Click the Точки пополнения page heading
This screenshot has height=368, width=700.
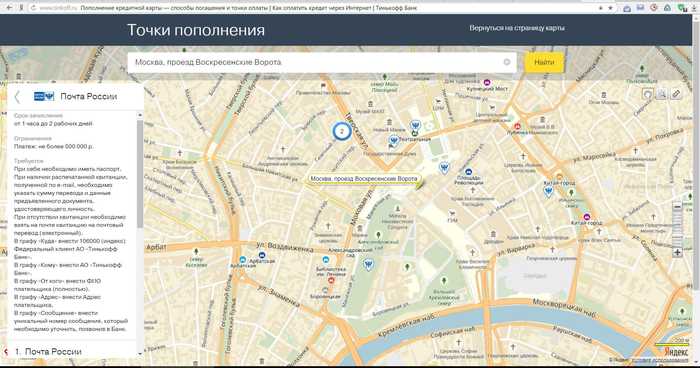(x=196, y=30)
